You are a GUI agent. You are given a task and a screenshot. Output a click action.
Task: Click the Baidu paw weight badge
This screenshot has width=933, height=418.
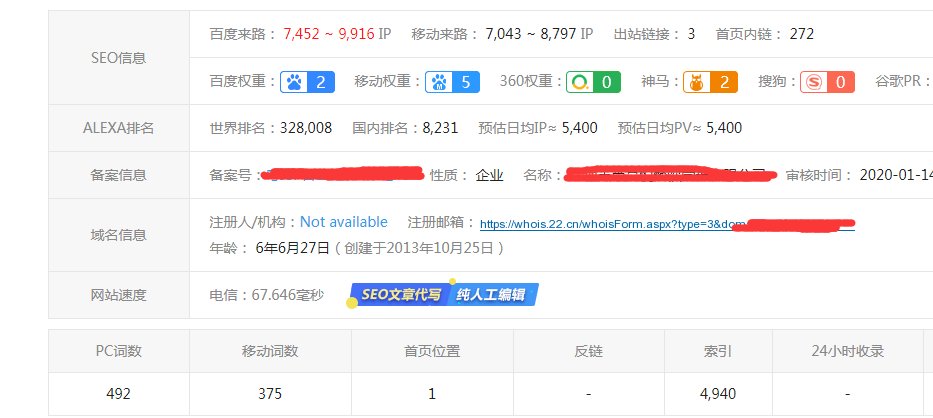pyautogui.click(x=307, y=82)
